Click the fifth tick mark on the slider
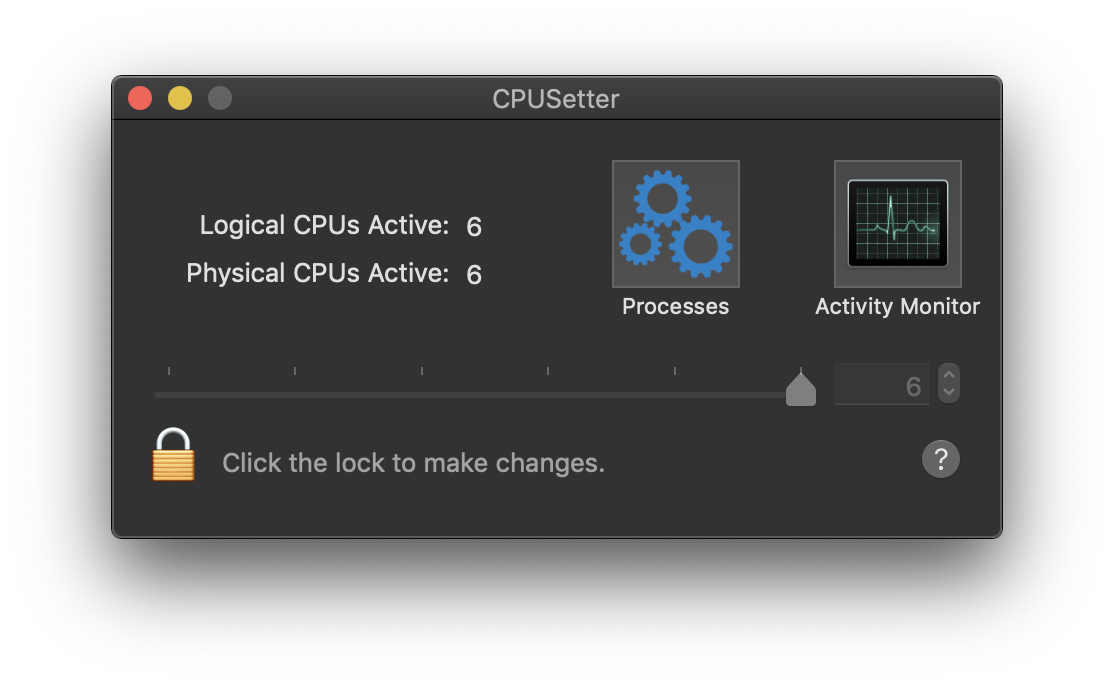The height and width of the screenshot is (686, 1114). (674, 371)
